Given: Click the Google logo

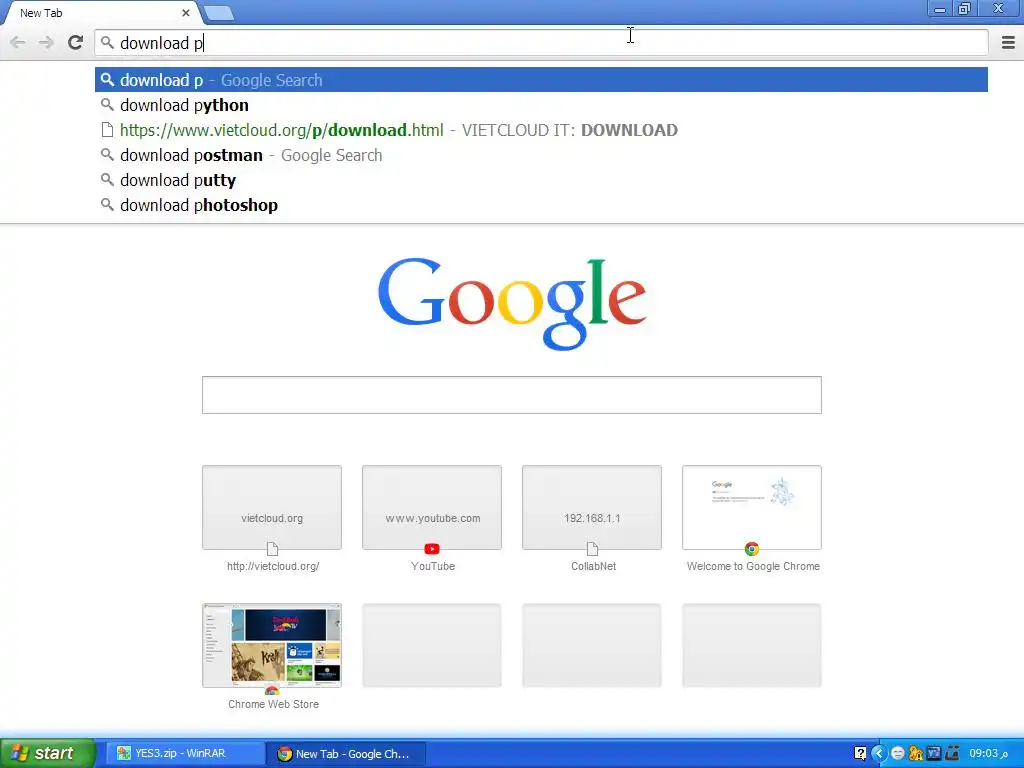Looking at the screenshot, I should [512, 304].
